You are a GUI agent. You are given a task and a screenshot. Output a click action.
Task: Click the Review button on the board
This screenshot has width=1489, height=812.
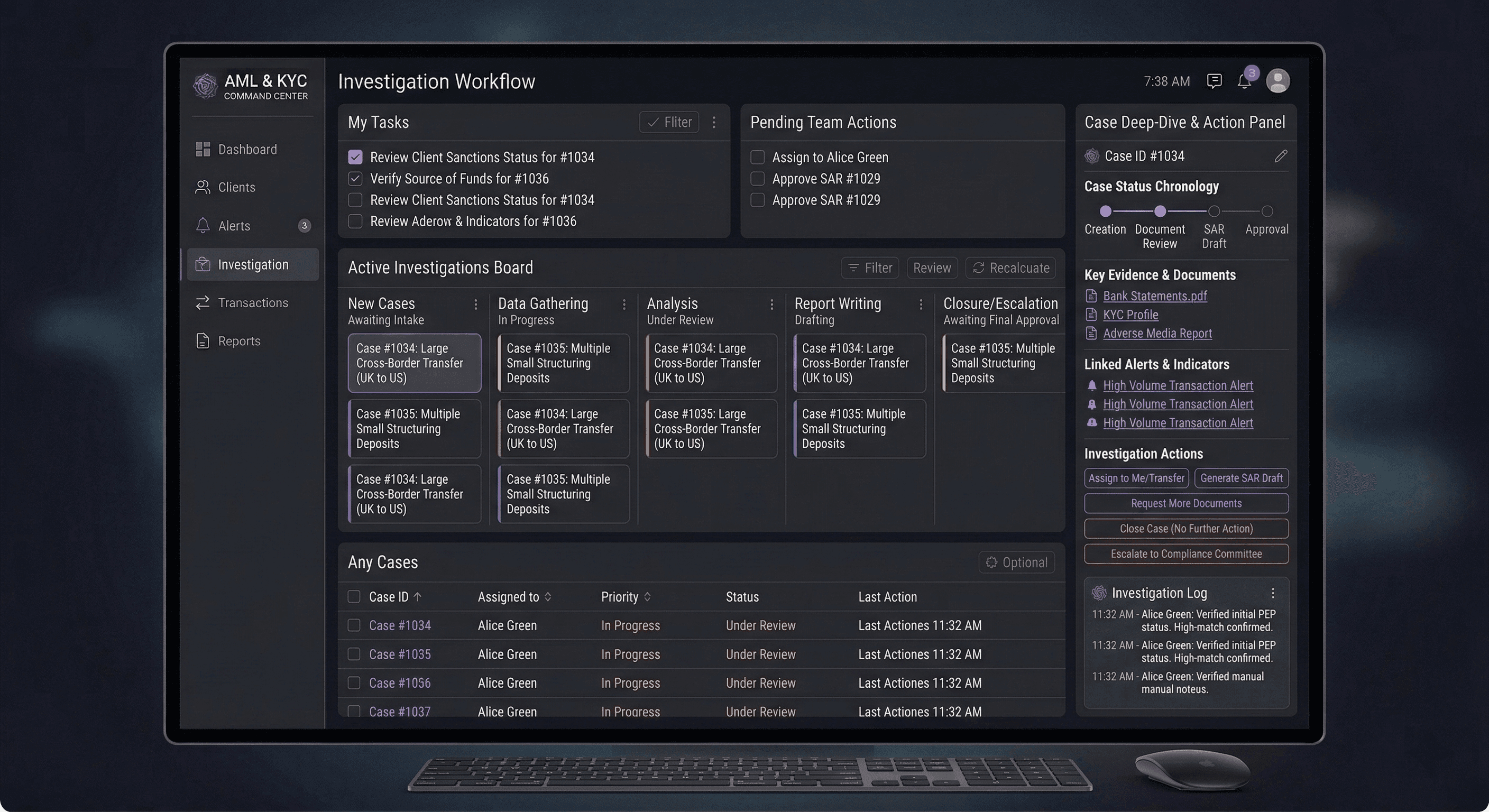coord(932,267)
